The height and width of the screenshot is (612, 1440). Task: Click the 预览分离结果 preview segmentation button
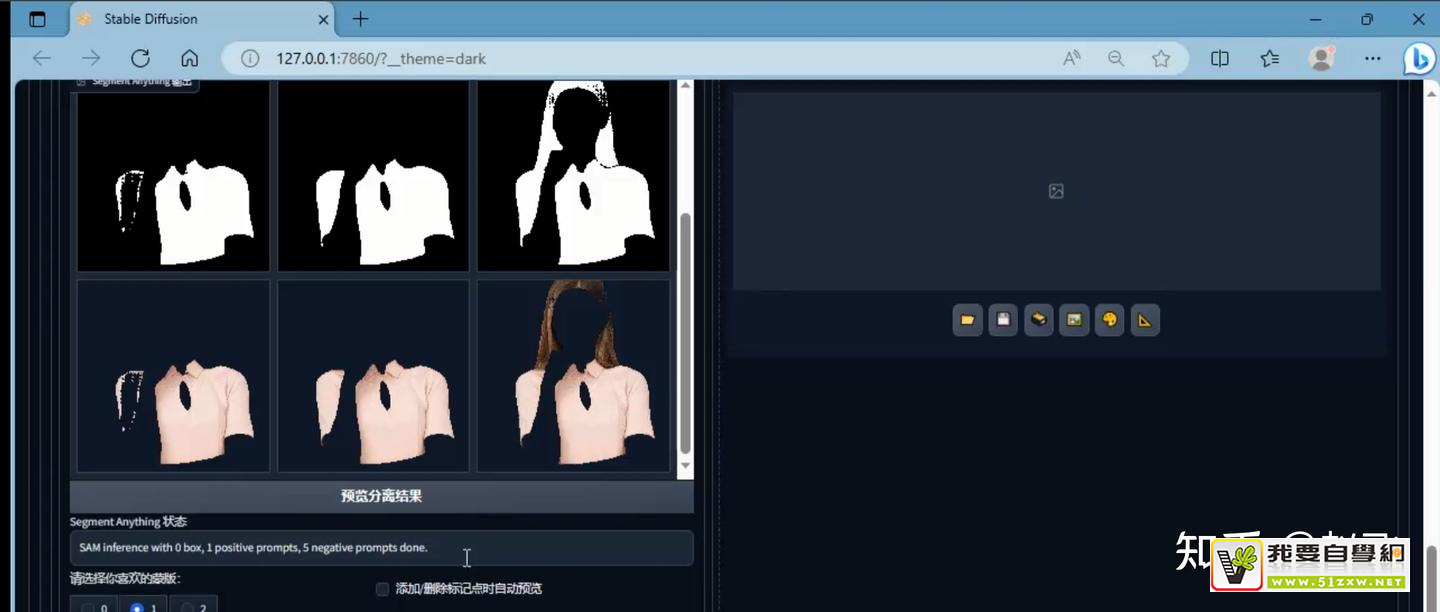[x=381, y=496]
